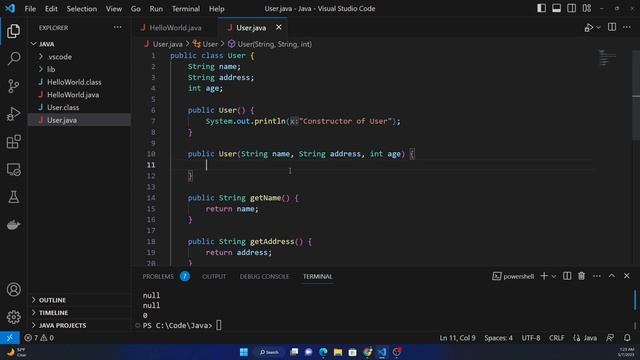Open editor more actions ellipsis
Image resolution: width=640 pixels, height=360 pixels.
click(627, 27)
